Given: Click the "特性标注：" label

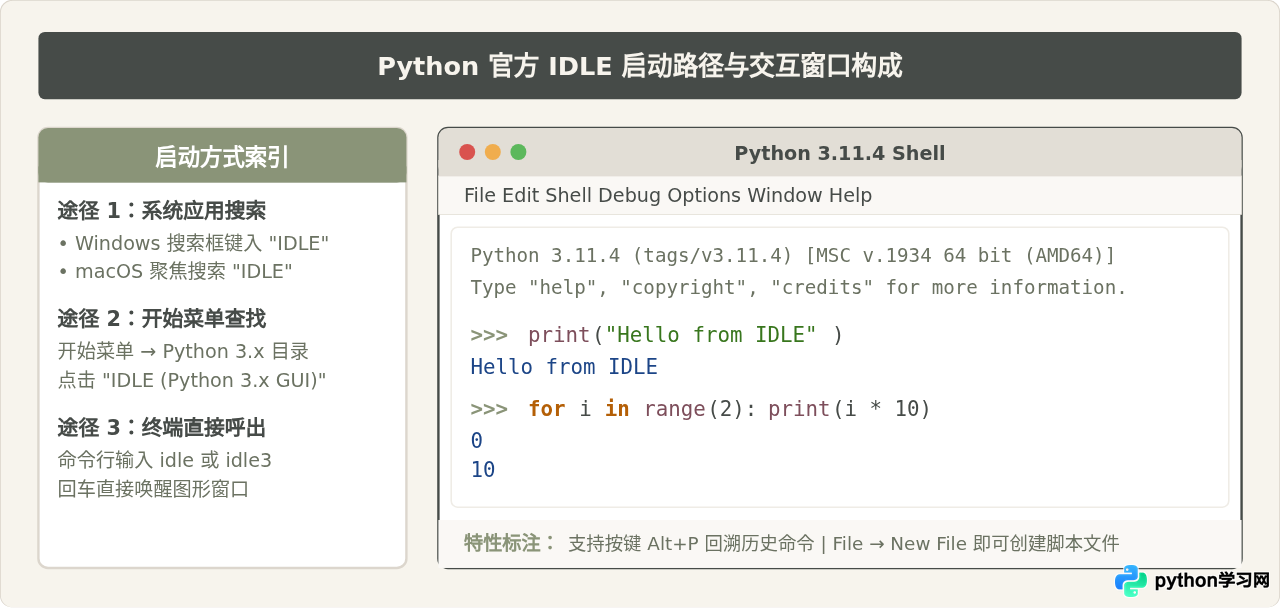Looking at the screenshot, I should pos(510,543).
